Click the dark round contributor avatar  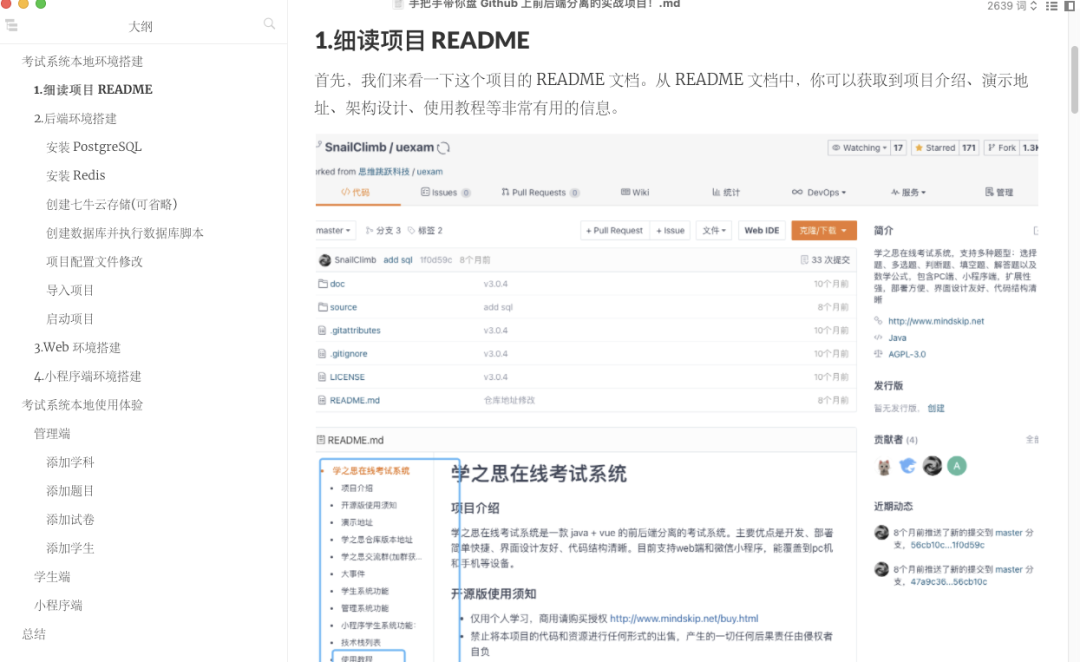tap(933, 466)
